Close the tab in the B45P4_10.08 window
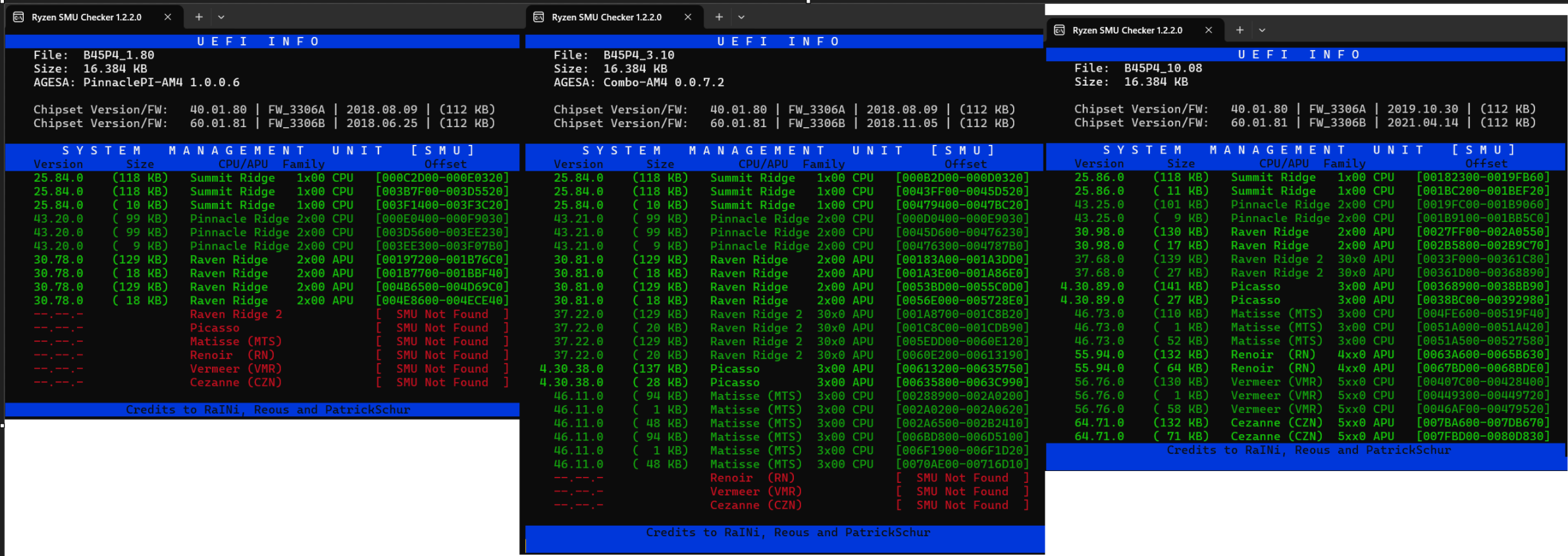Viewport: 1568px width, 556px height. (x=1209, y=30)
